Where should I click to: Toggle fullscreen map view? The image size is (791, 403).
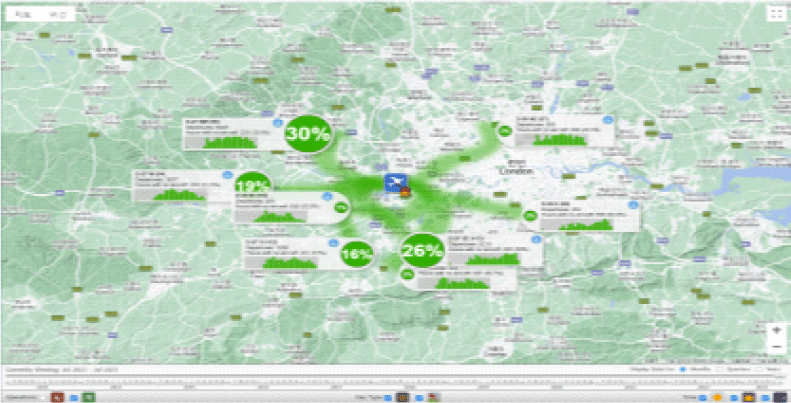coord(775,14)
